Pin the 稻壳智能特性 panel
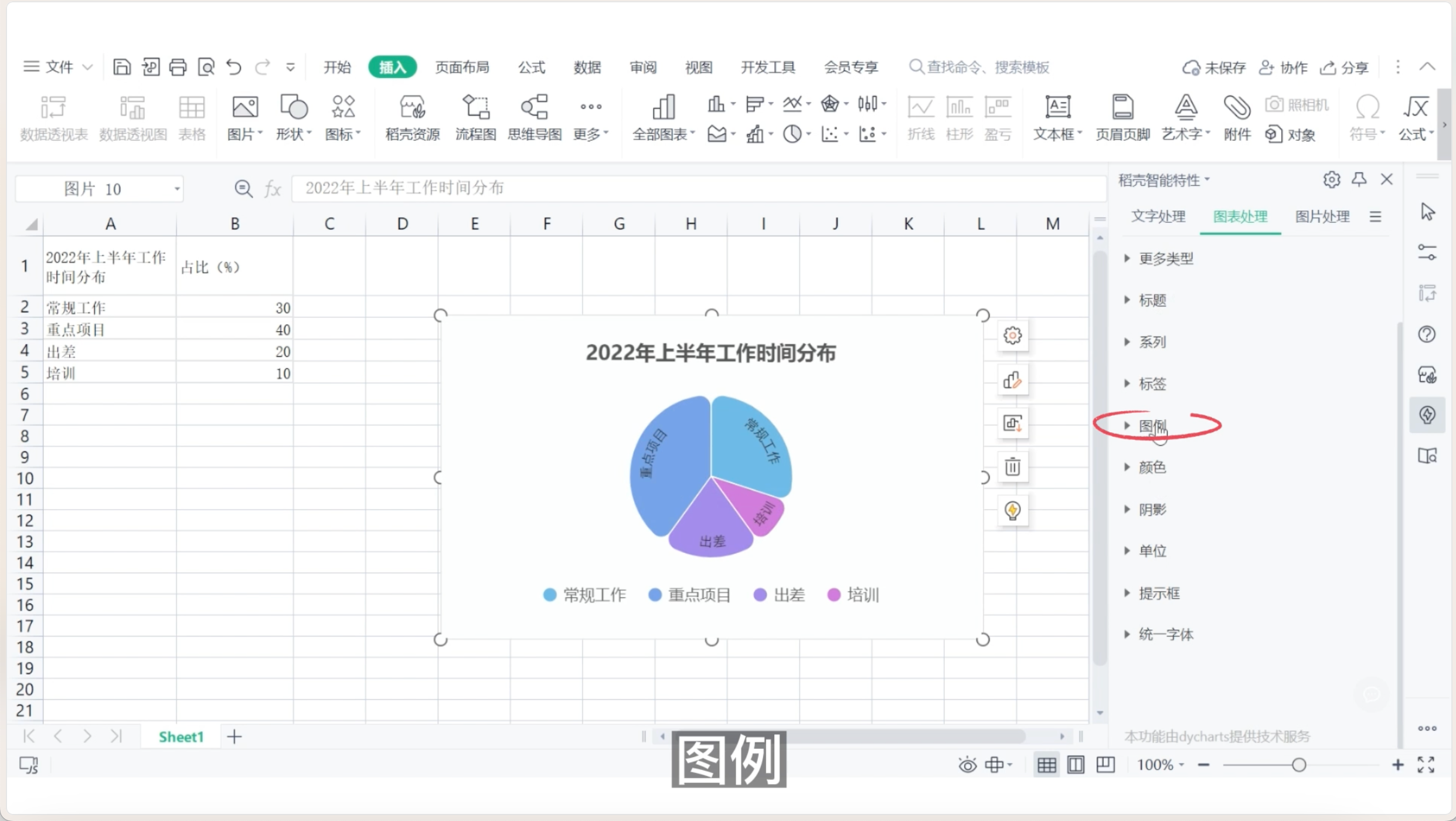1456x821 pixels. point(1359,179)
